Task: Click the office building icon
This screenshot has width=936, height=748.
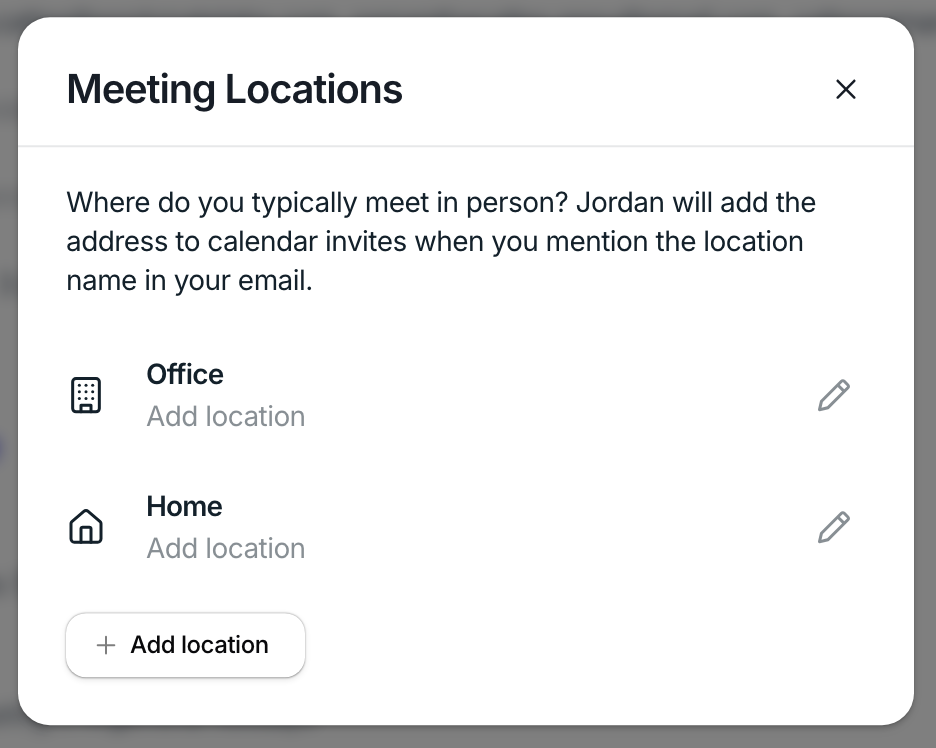Action: pyautogui.click(x=86, y=395)
